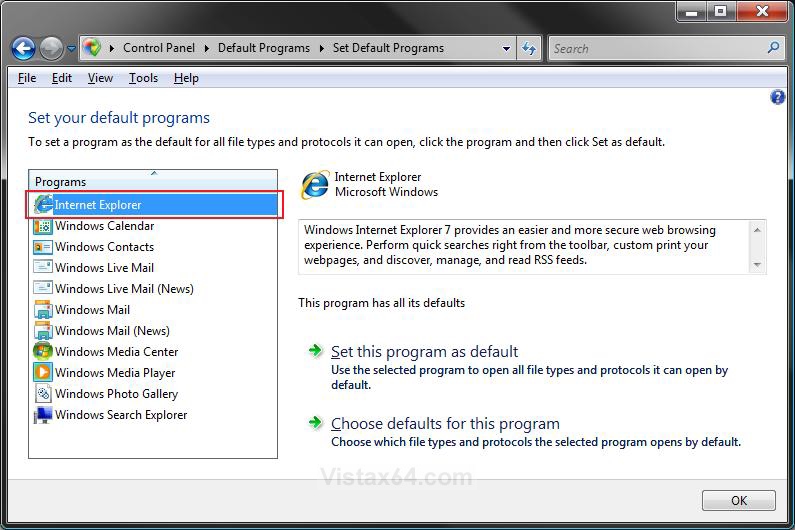795x530 pixels.
Task: Select the Windows Search Explorer icon
Action: click(x=43, y=415)
